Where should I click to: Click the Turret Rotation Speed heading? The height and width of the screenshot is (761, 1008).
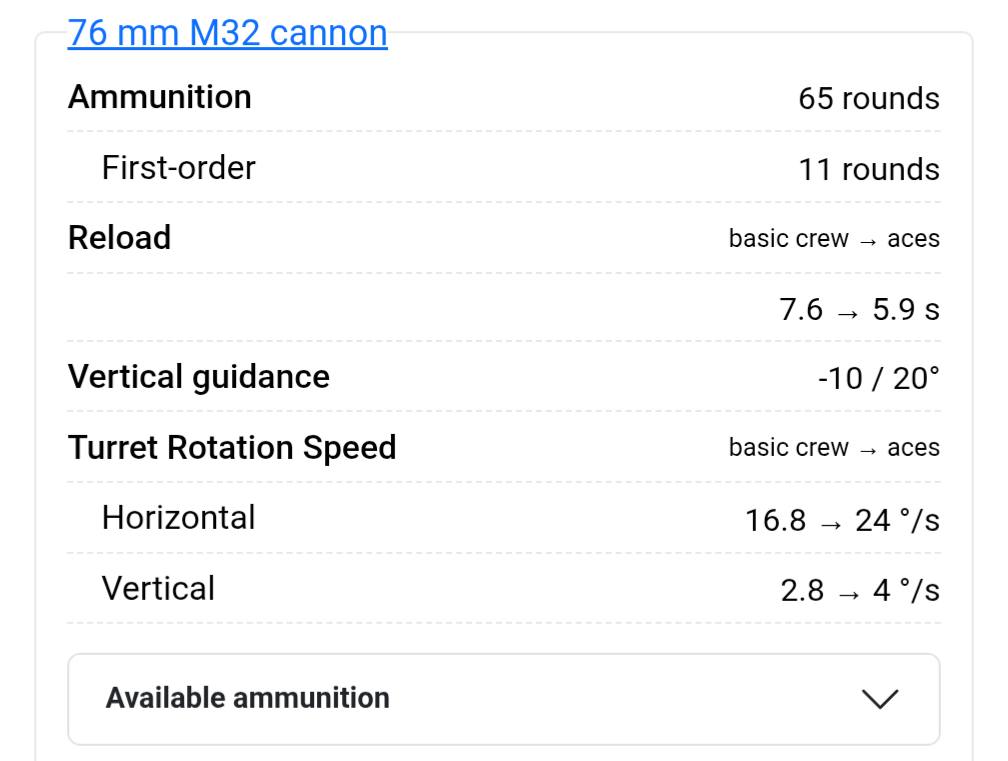[232, 447]
